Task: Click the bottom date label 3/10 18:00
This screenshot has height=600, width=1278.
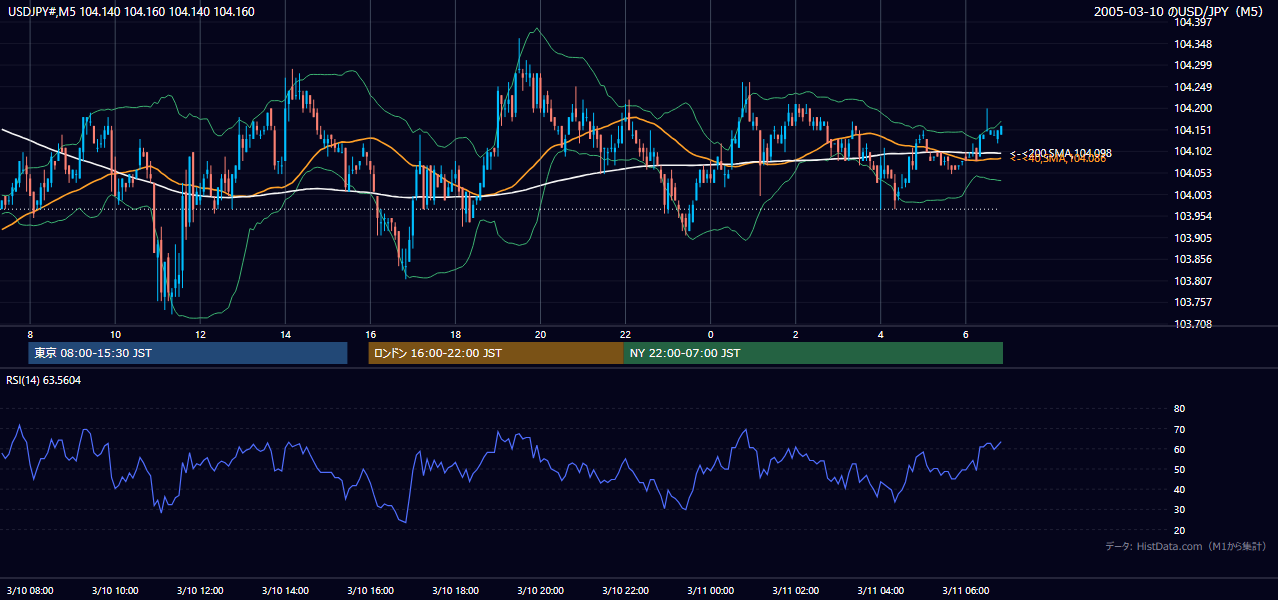Action: point(455,590)
